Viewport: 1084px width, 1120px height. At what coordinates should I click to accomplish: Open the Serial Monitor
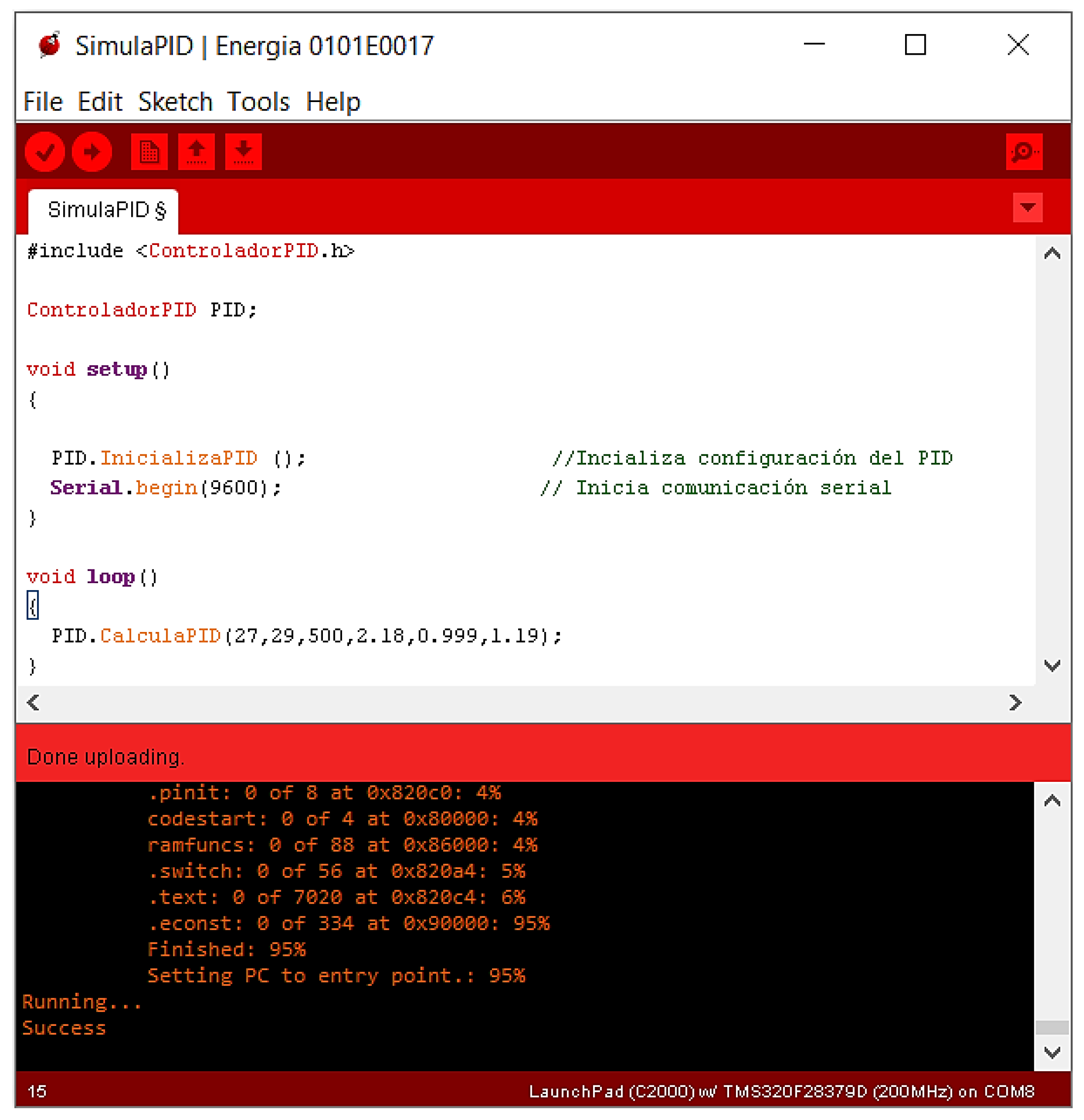click(1024, 151)
